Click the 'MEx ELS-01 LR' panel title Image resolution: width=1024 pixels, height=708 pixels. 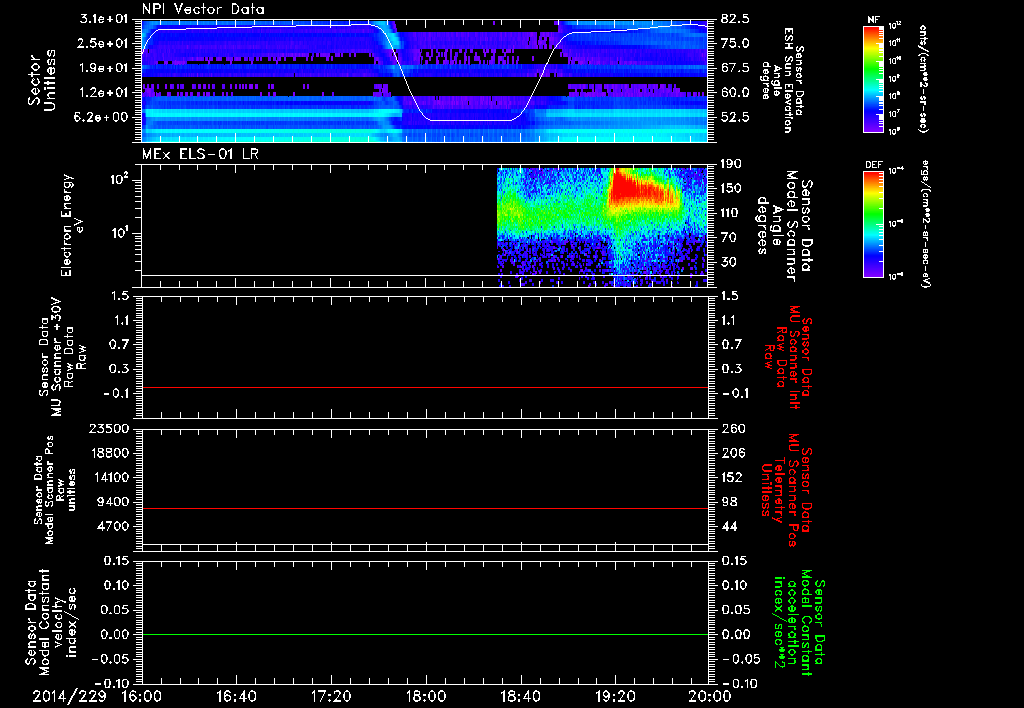click(x=200, y=154)
